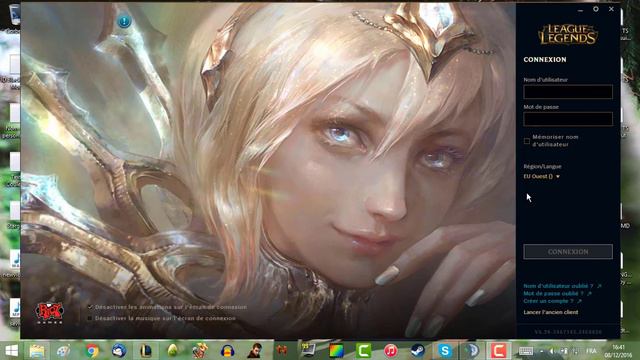640x360 pixels.
Task: Tick Mémoriser nom d'utilisateur checkbox
Action: pos(527,141)
